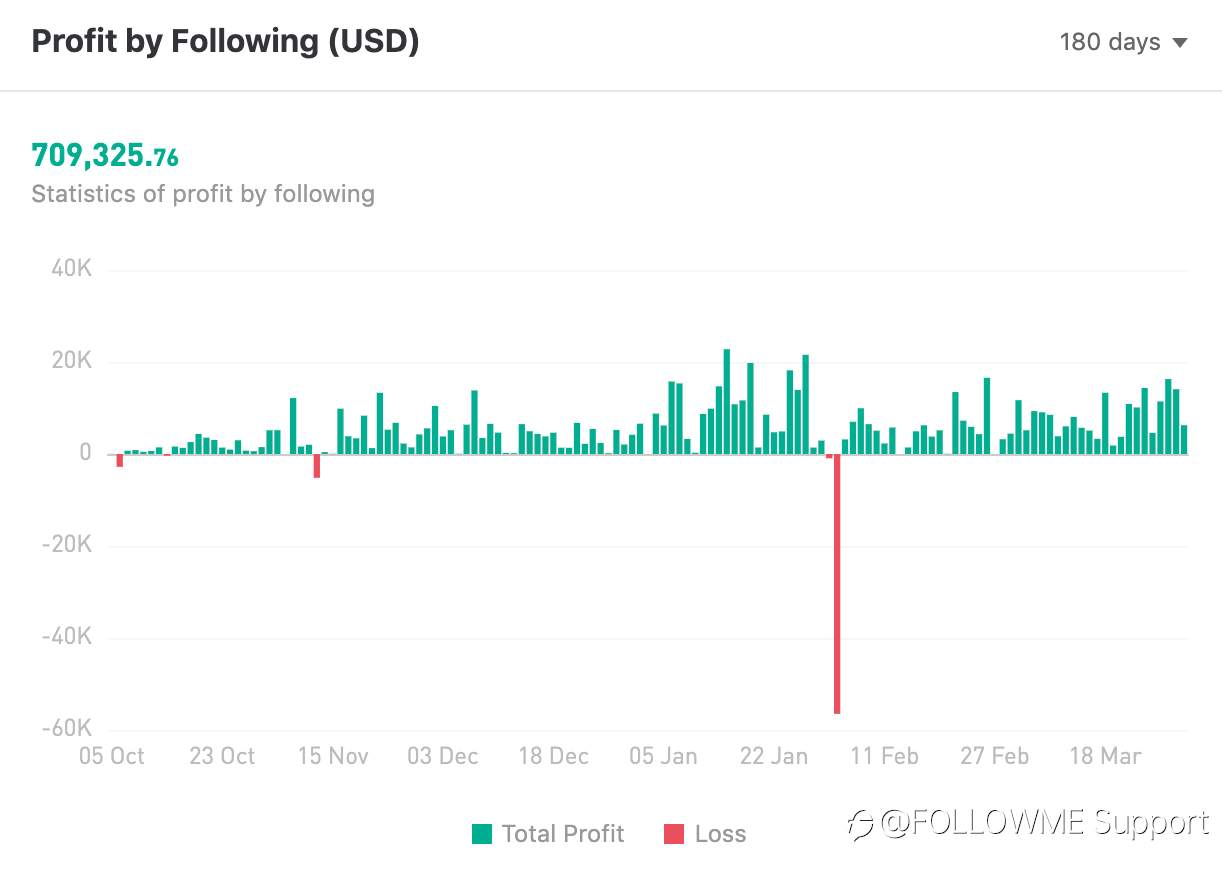Screen dimensions: 1222x874
Task: Click the Total Profit legend label
Action: tap(563, 833)
